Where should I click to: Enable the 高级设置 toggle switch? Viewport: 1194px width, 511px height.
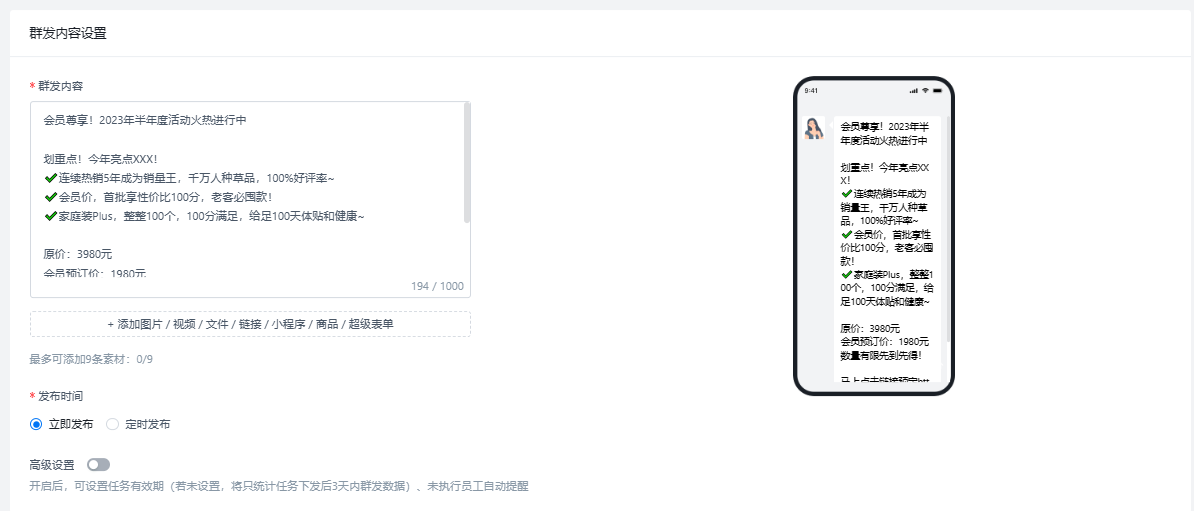coord(98,465)
